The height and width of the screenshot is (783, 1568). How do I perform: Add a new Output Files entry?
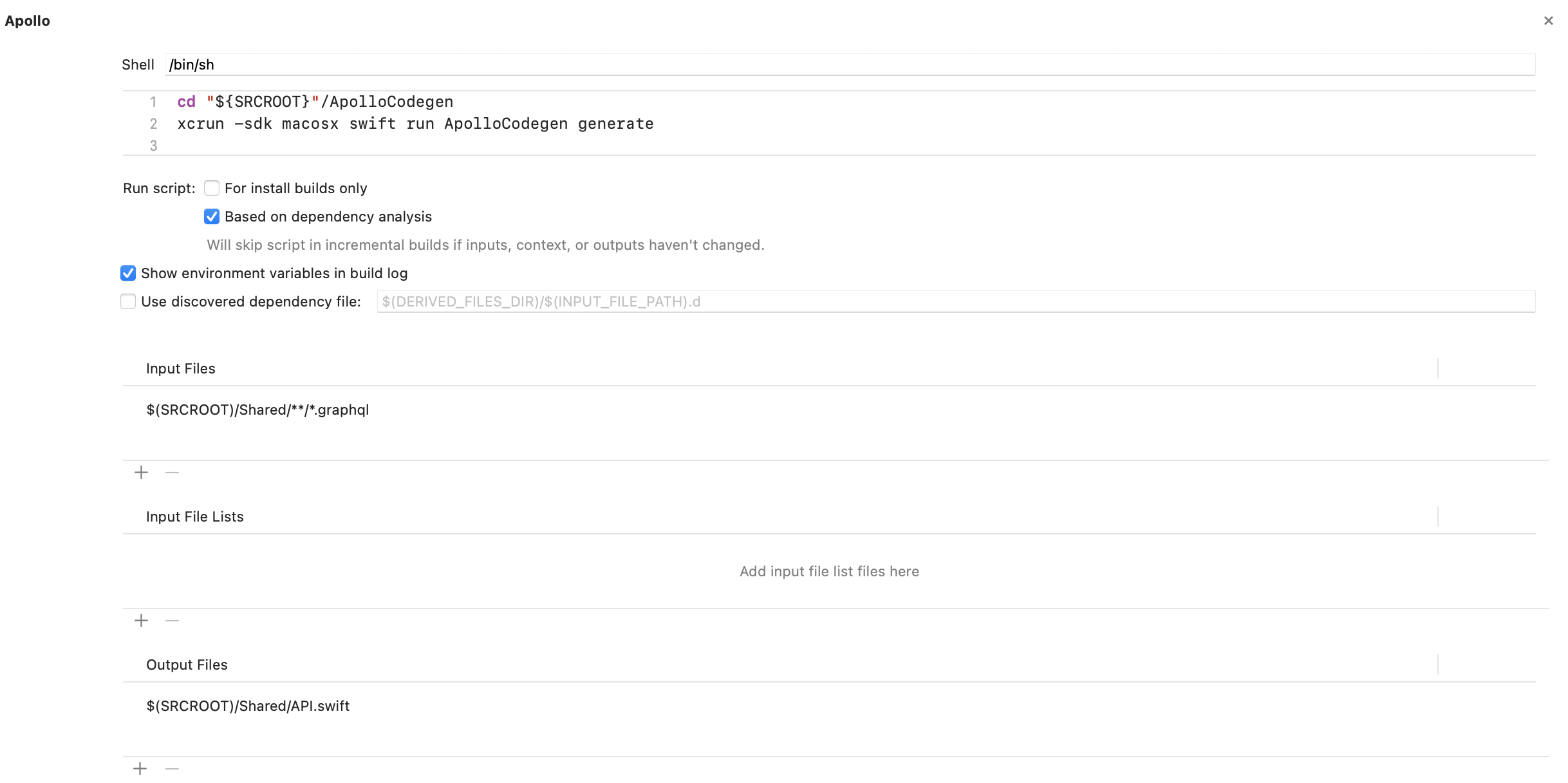(140, 769)
